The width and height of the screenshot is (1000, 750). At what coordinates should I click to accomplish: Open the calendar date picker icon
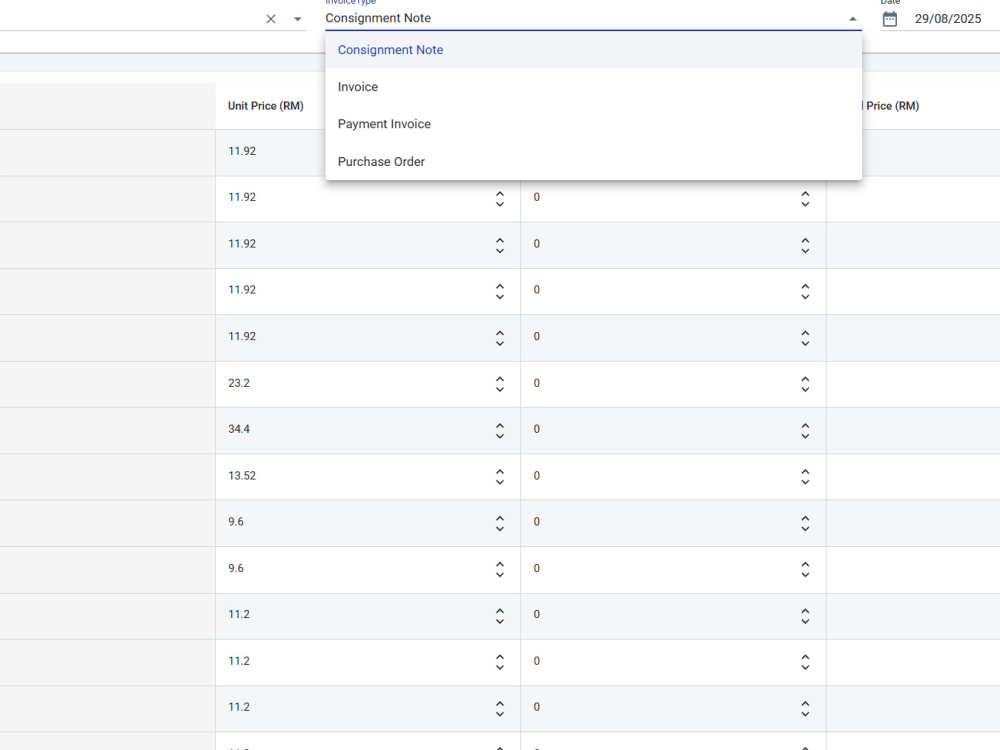pyautogui.click(x=890, y=19)
